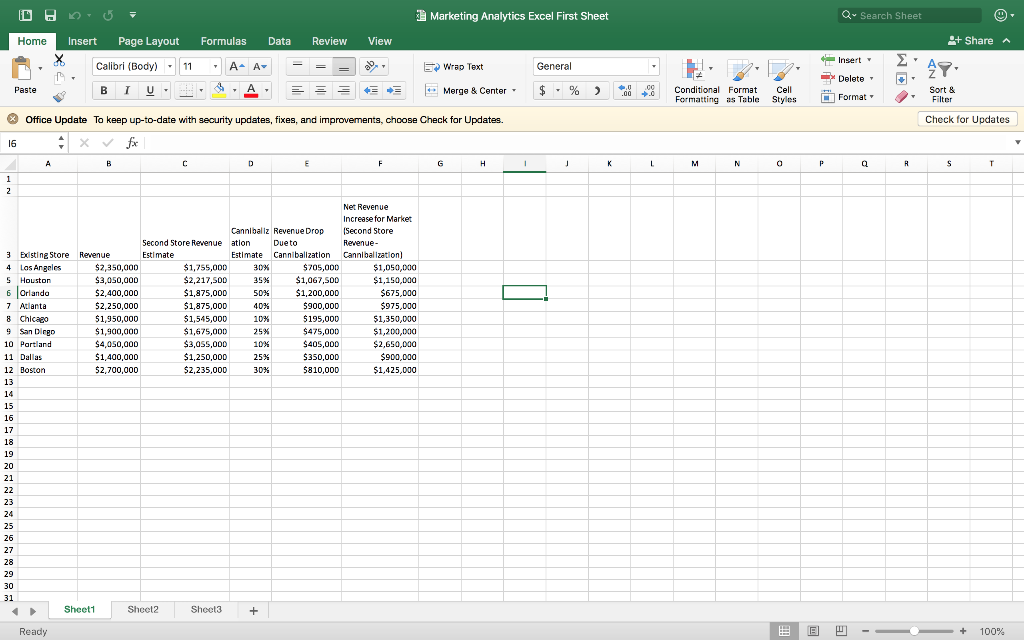The height and width of the screenshot is (640, 1024).
Task: Click the AutoSum sigma icon
Action: click(x=903, y=60)
